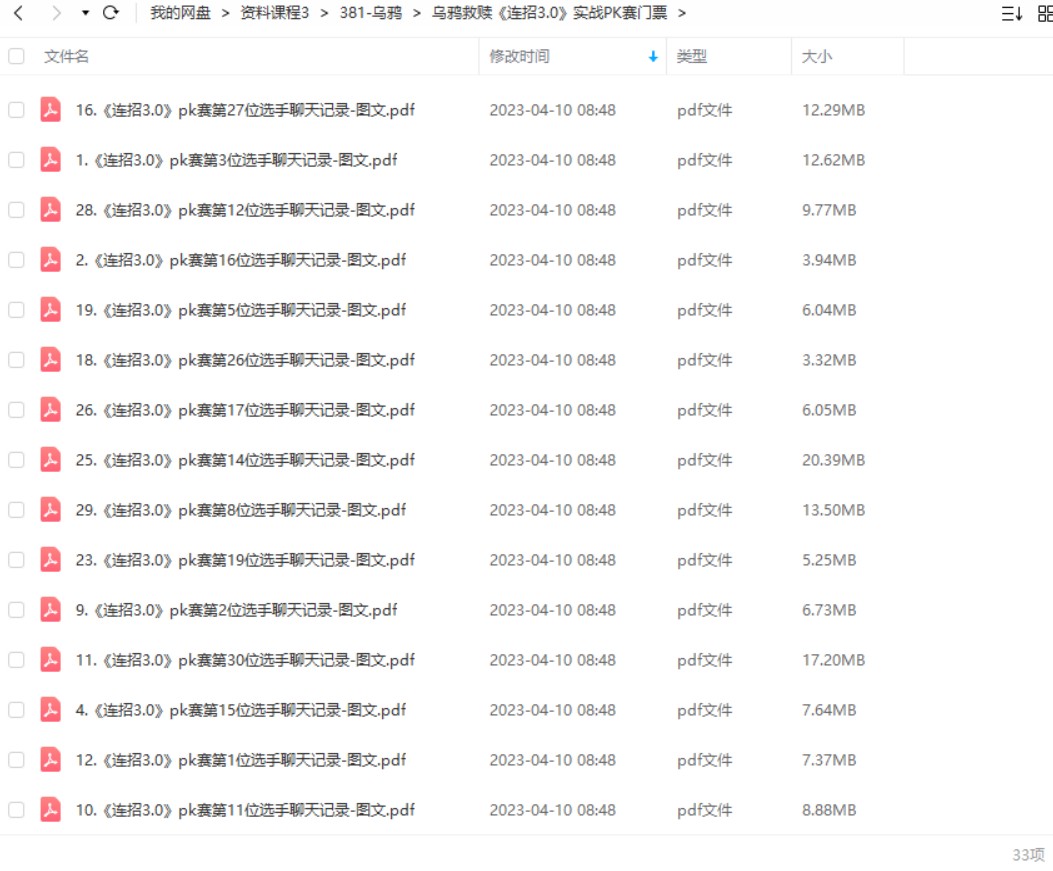
Task: Expand chevron after 我的网盘 breadcrumb
Action: [226, 13]
